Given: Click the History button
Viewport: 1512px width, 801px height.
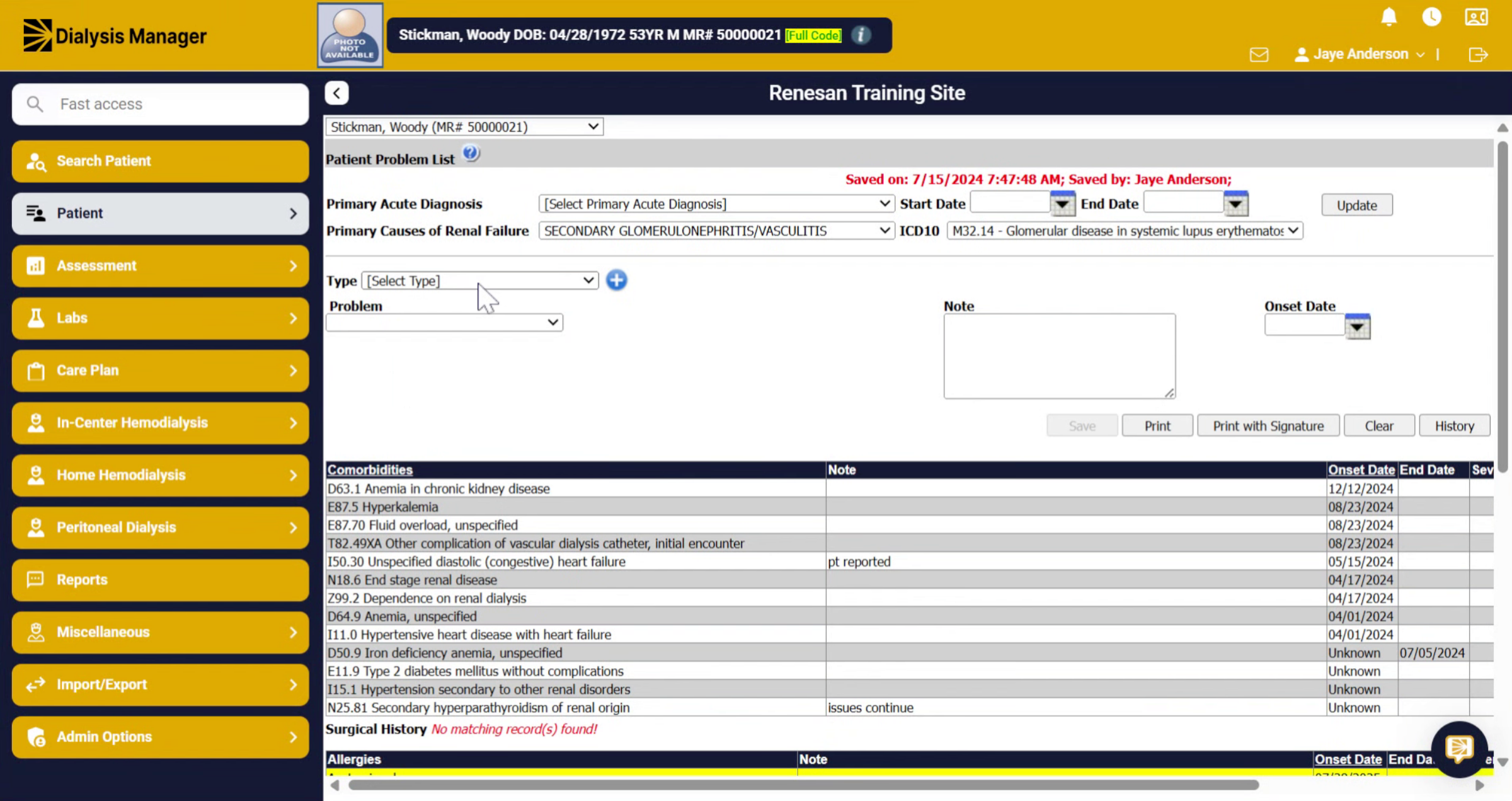Looking at the screenshot, I should [1454, 426].
